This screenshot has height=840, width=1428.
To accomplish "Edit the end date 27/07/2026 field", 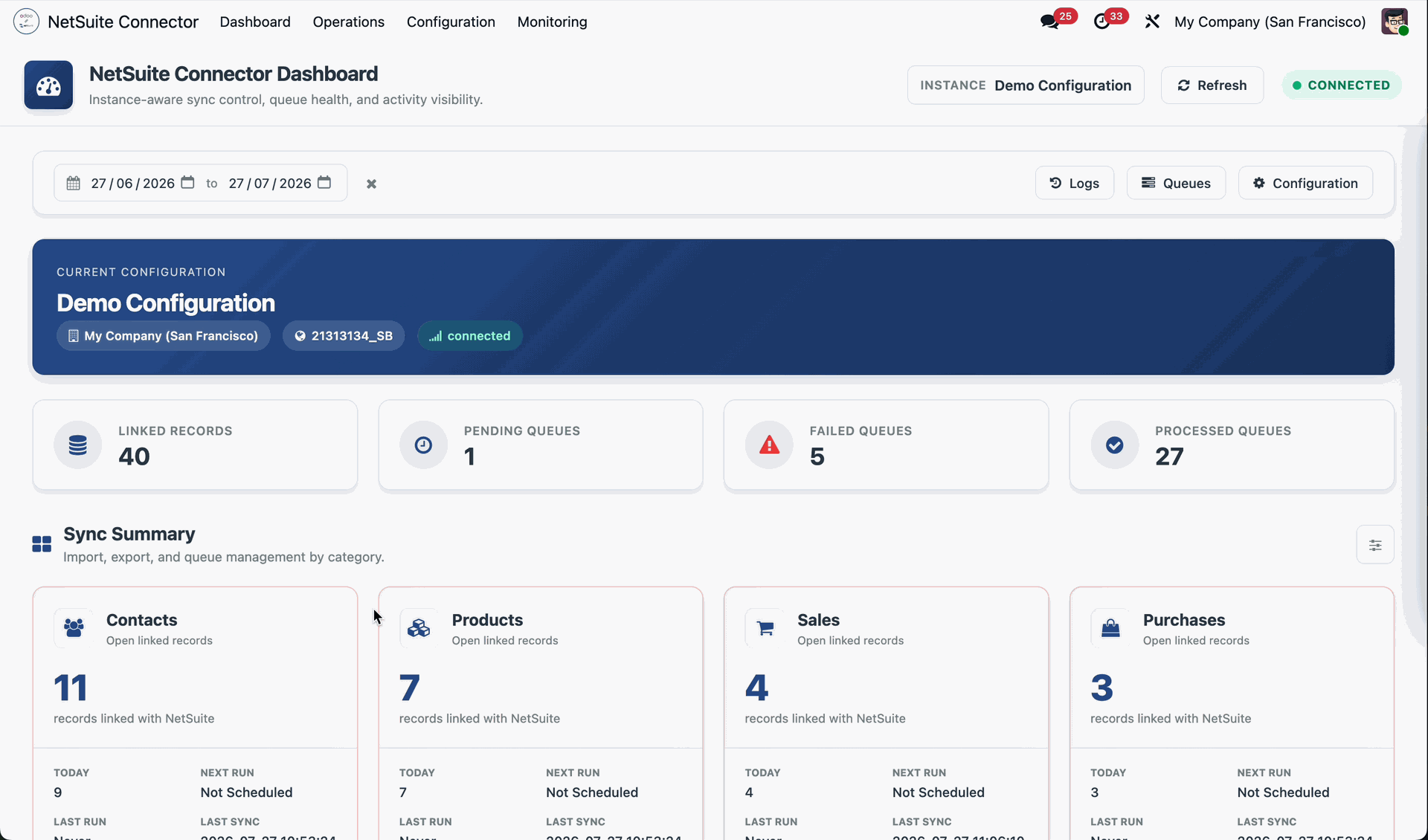I will (x=270, y=183).
